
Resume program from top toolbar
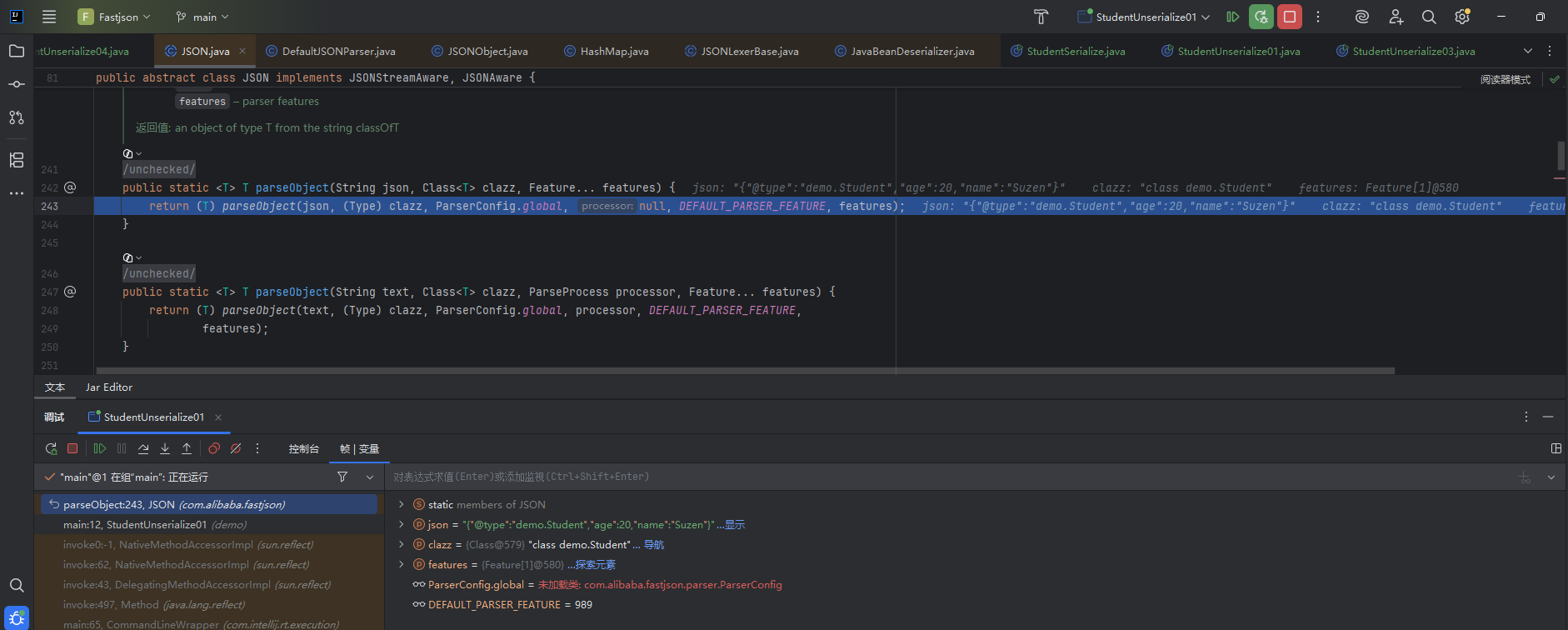1233,17
